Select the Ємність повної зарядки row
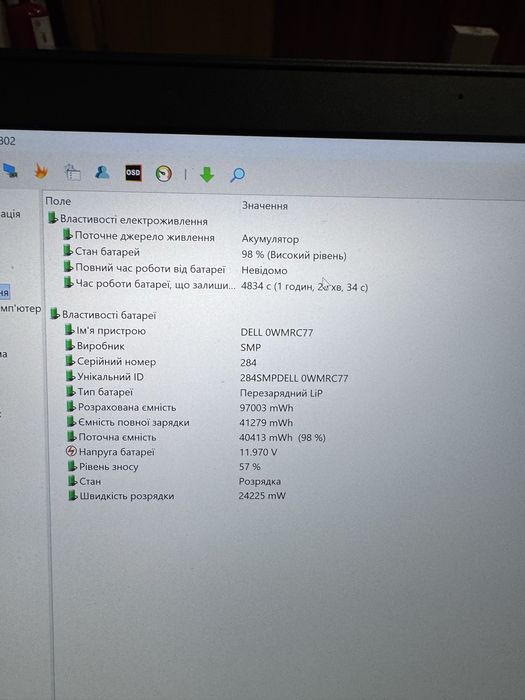Viewport: 525px width, 700px height. [129, 422]
